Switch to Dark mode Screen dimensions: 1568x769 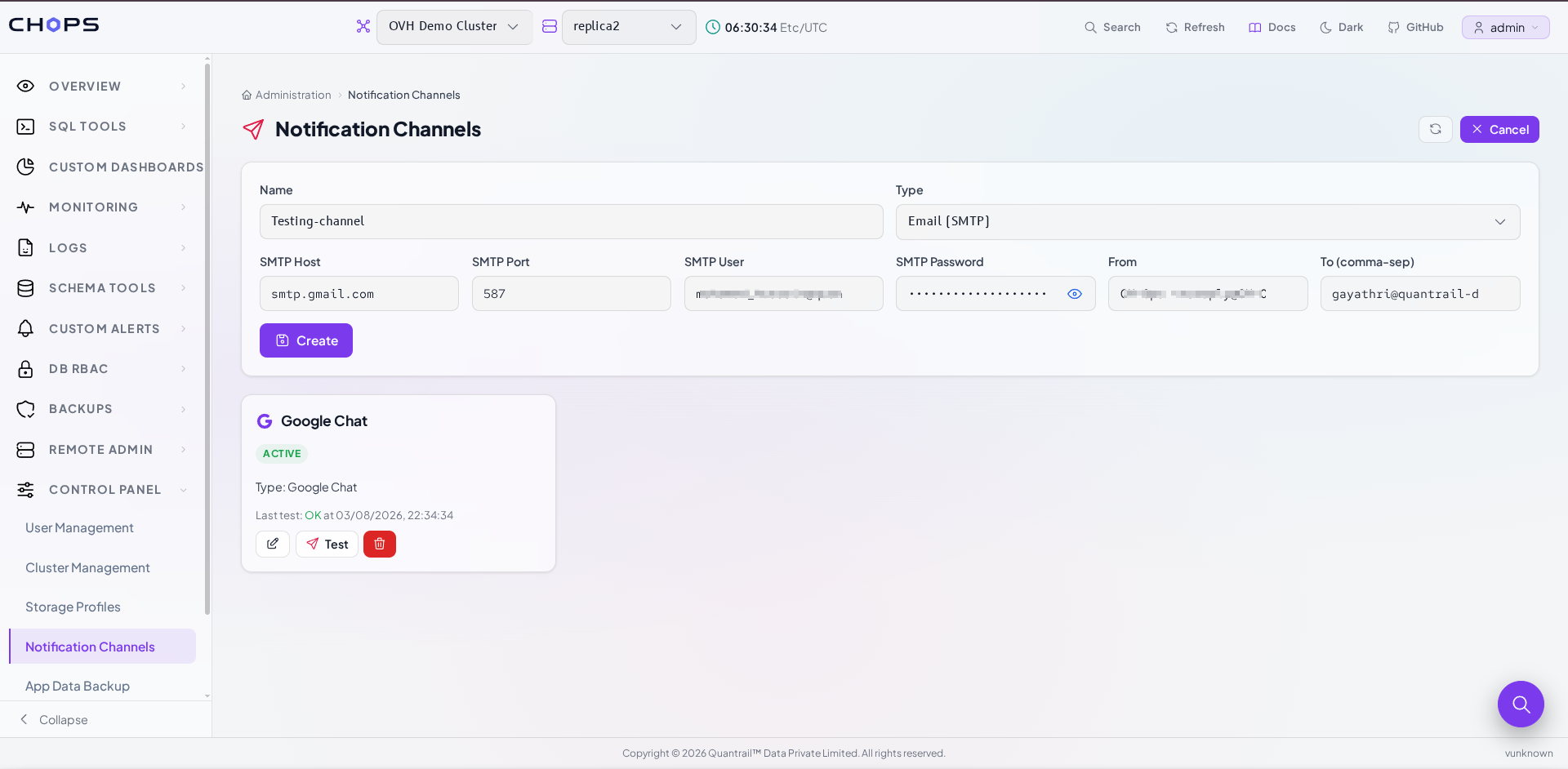(1341, 27)
